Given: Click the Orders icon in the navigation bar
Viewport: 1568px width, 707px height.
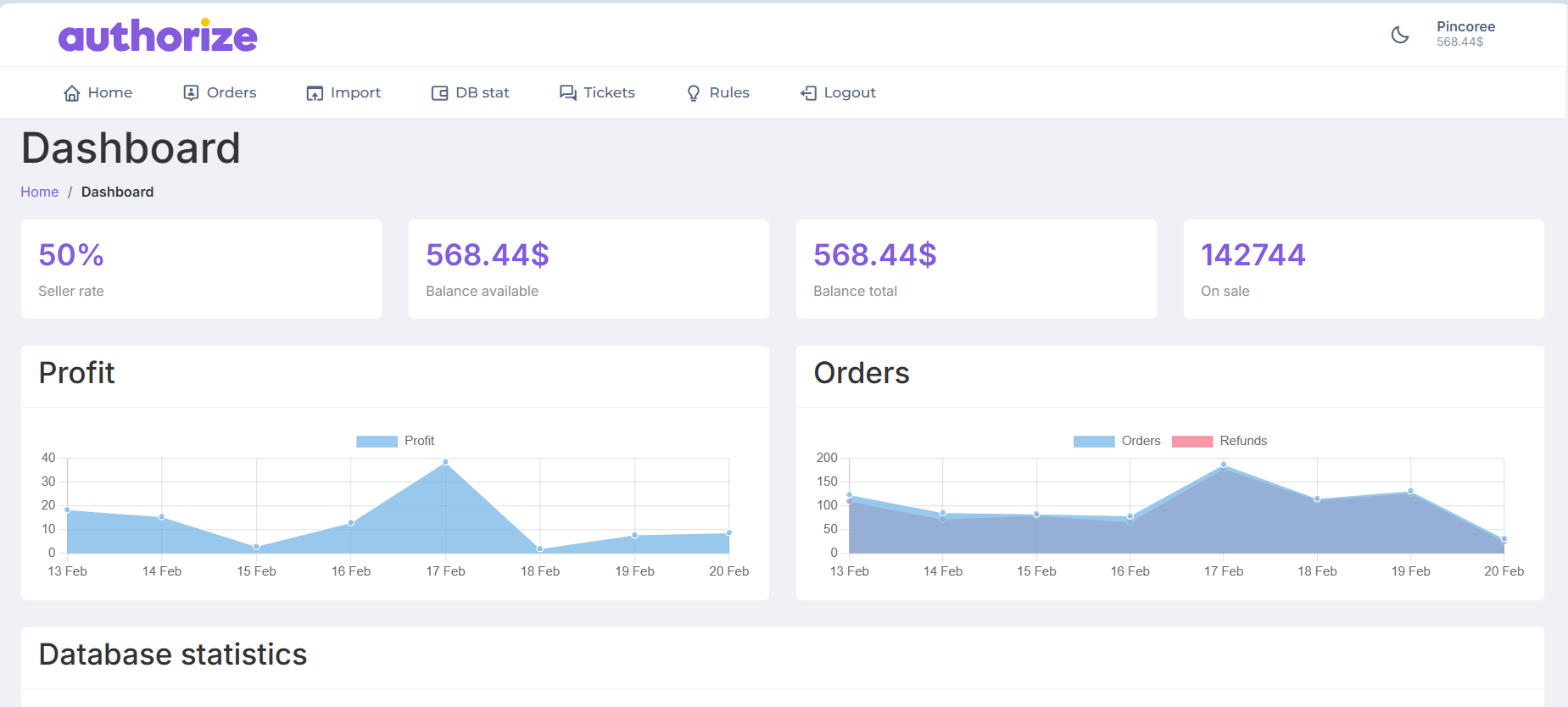Looking at the screenshot, I should pyautogui.click(x=192, y=93).
